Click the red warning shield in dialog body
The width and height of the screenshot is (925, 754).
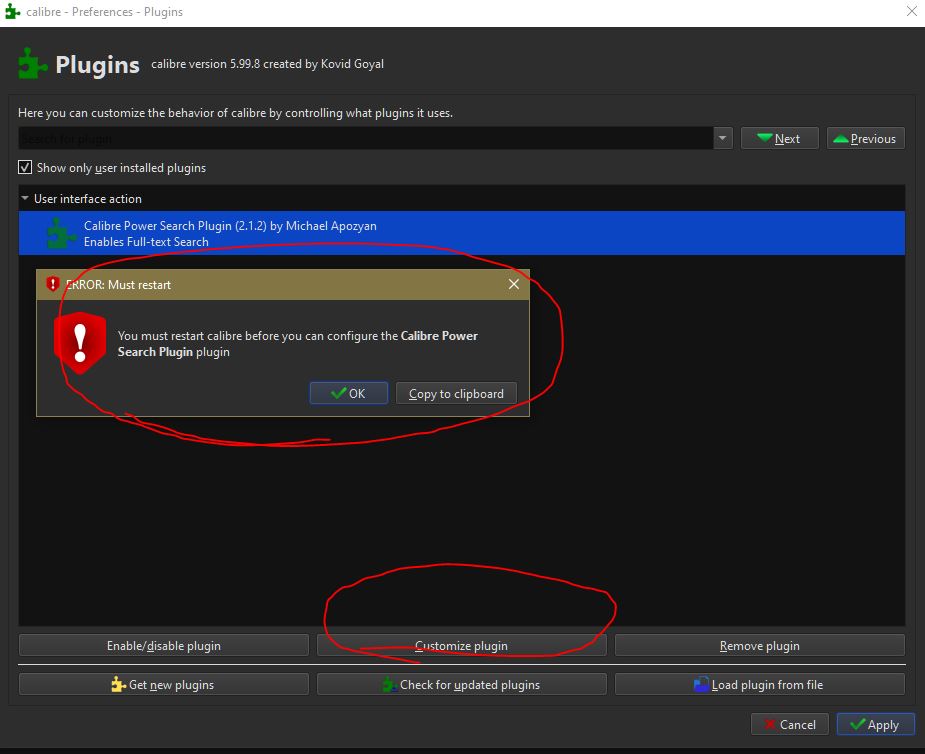click(x=80, y=343)
